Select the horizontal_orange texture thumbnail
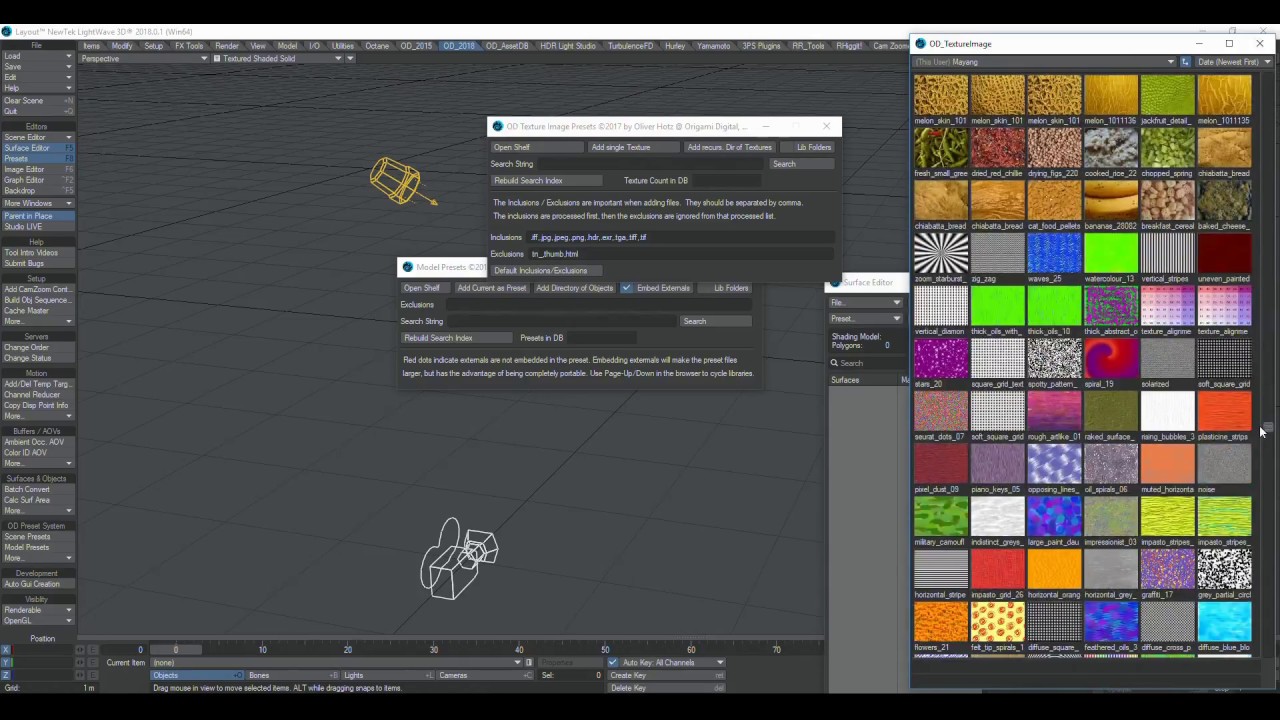 [1054, 569]
